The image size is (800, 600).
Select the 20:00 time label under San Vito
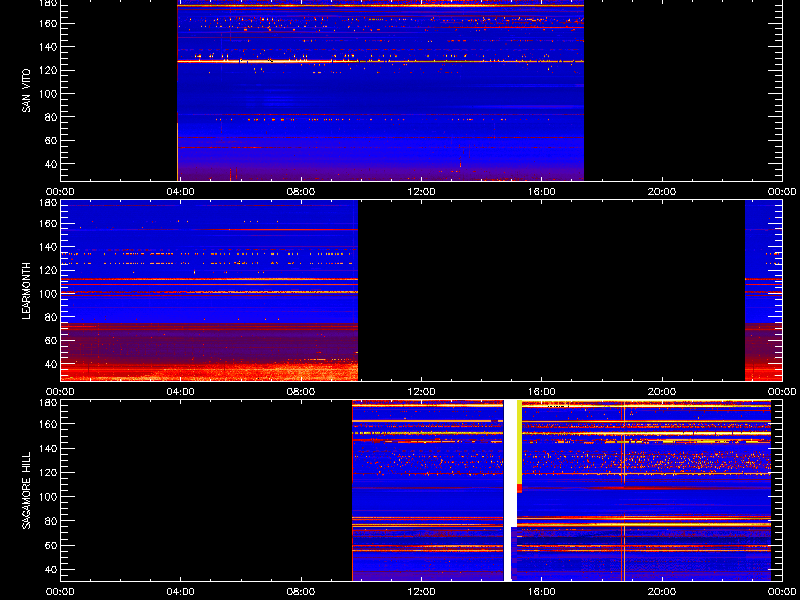point(662,192)
